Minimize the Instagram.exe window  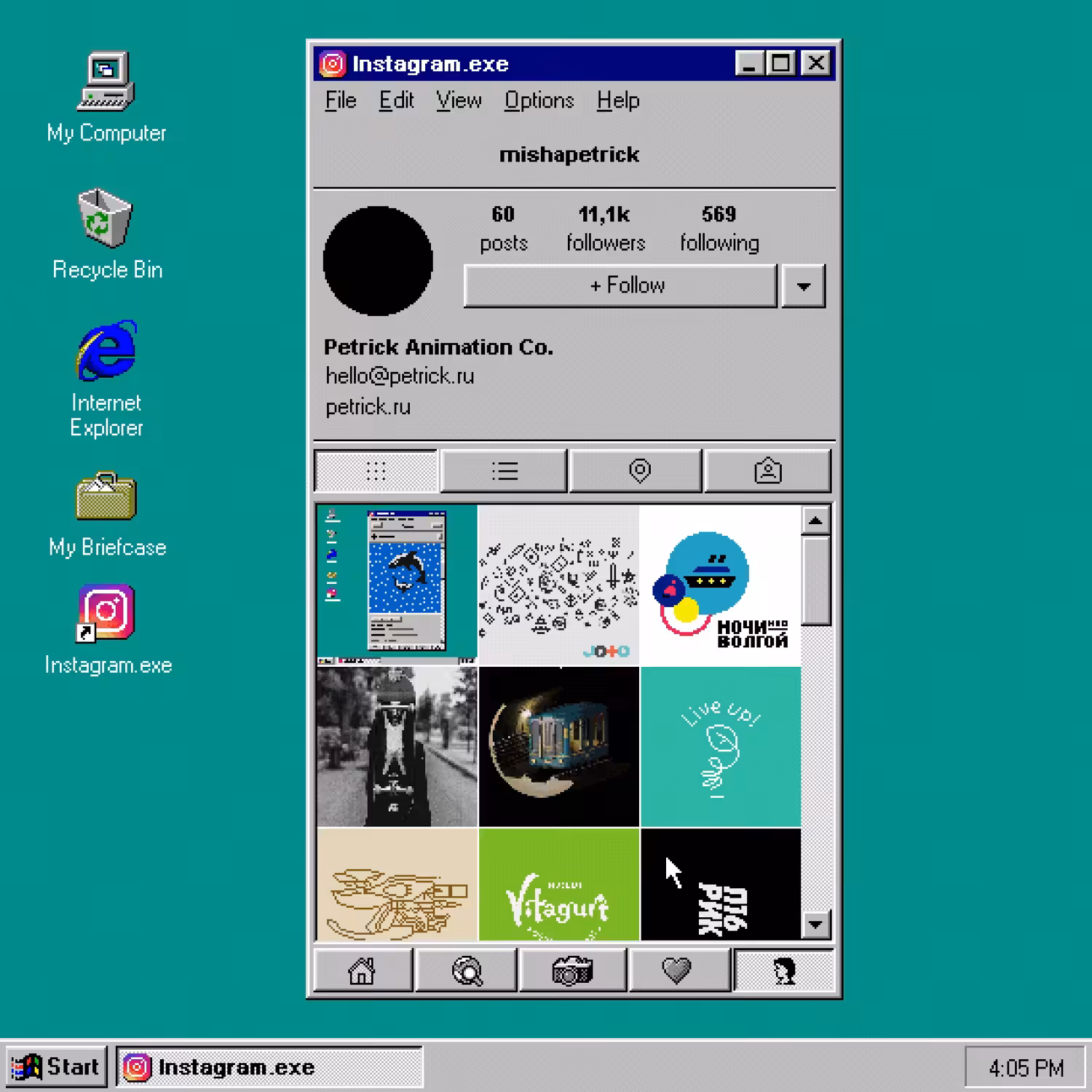pos(749,64)
